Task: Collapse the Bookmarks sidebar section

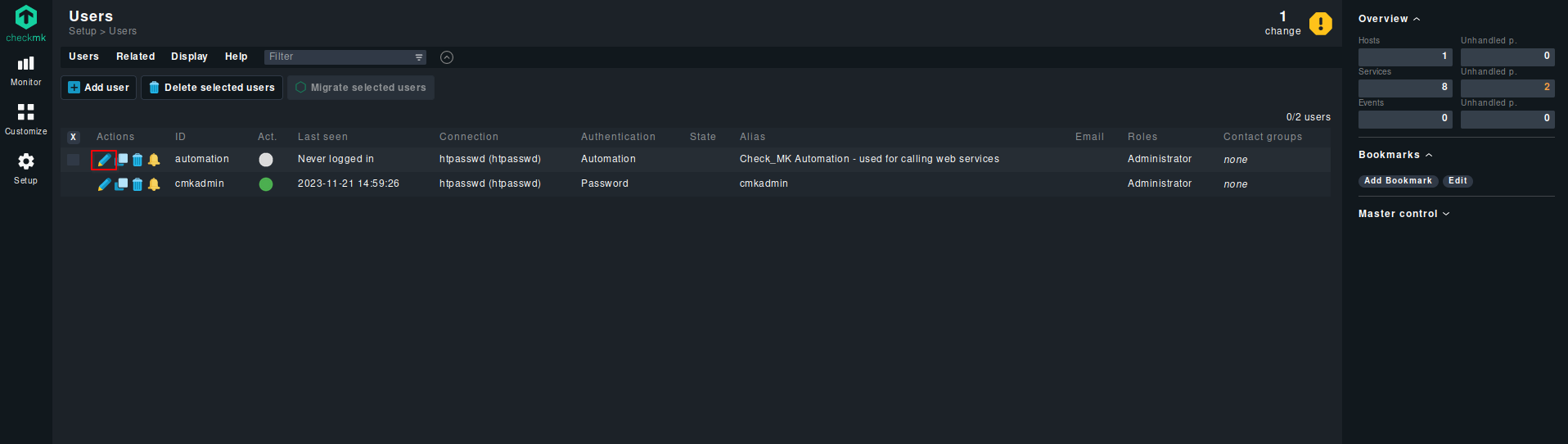Action: pos(1395,155)
